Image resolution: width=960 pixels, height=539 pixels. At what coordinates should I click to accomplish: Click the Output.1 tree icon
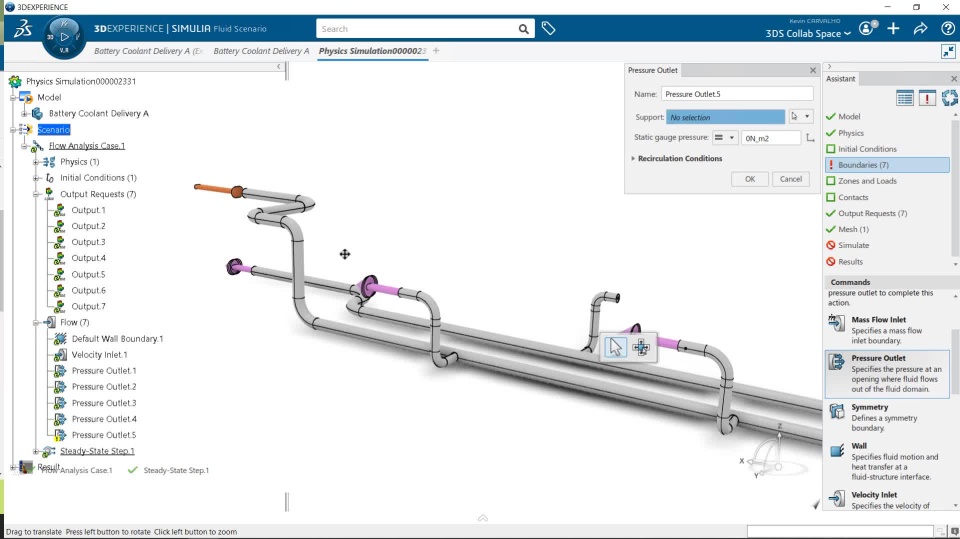pos(59,210)
